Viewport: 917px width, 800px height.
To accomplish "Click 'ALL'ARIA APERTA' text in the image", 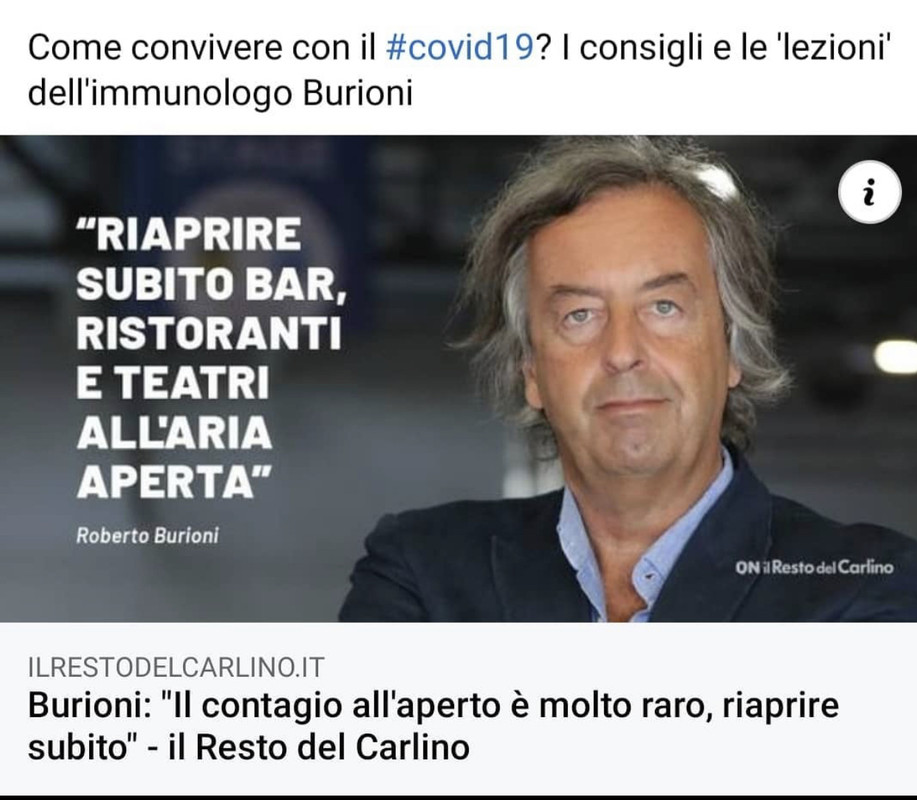I will [175, 457].
